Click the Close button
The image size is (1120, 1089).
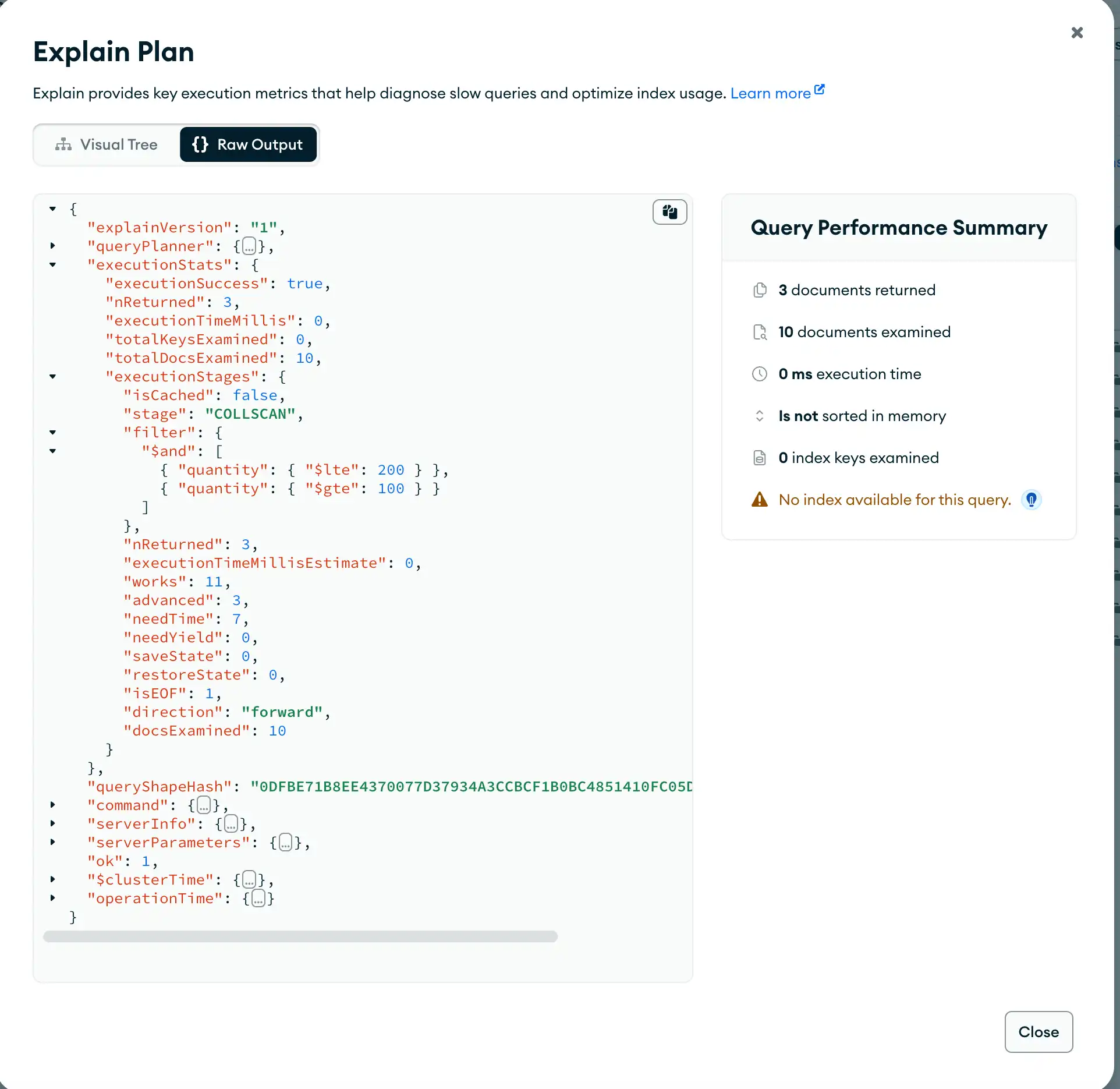click(x=1038, y=1032)
